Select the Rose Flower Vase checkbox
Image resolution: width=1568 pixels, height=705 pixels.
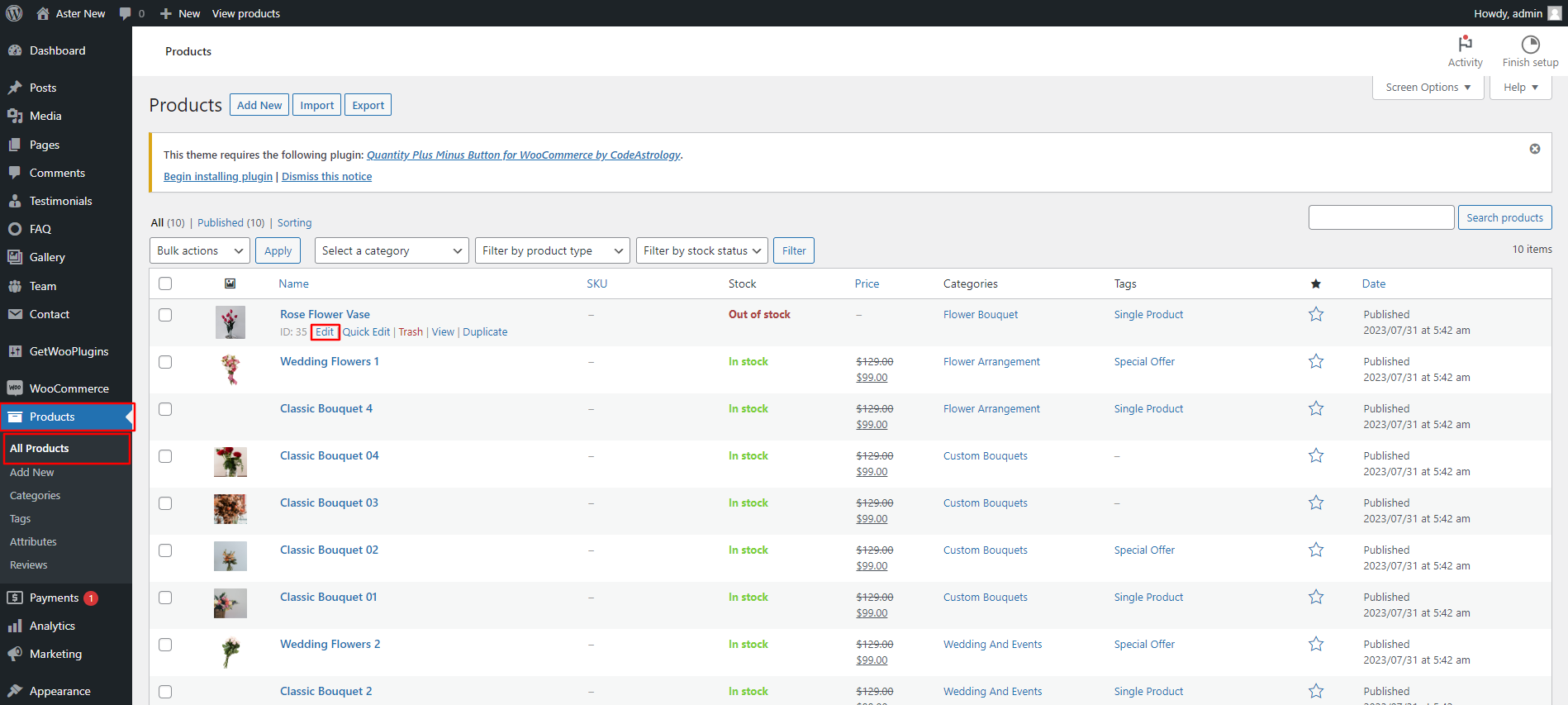click(165, 315)
